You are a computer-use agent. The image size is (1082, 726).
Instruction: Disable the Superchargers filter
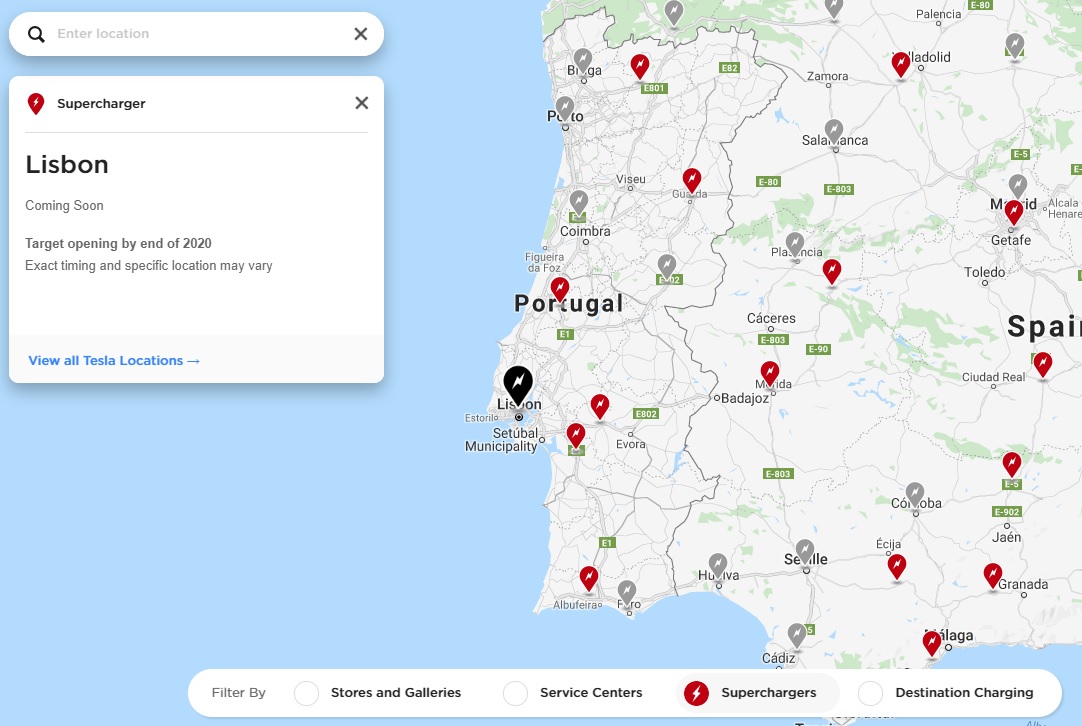click(697, 692)
